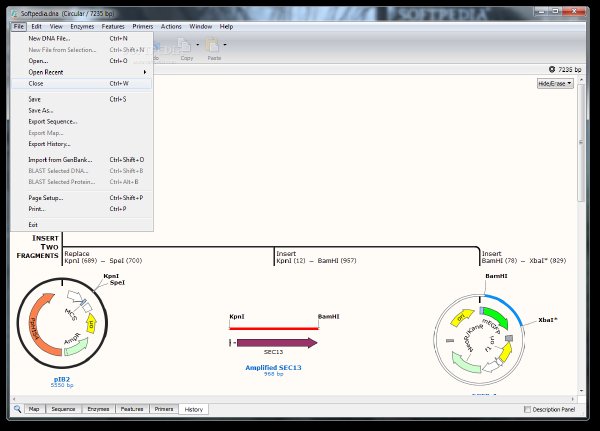Click the horizontal scrollbar left arrow
Viewport: 600px width, 431px height.
[14, 399]
